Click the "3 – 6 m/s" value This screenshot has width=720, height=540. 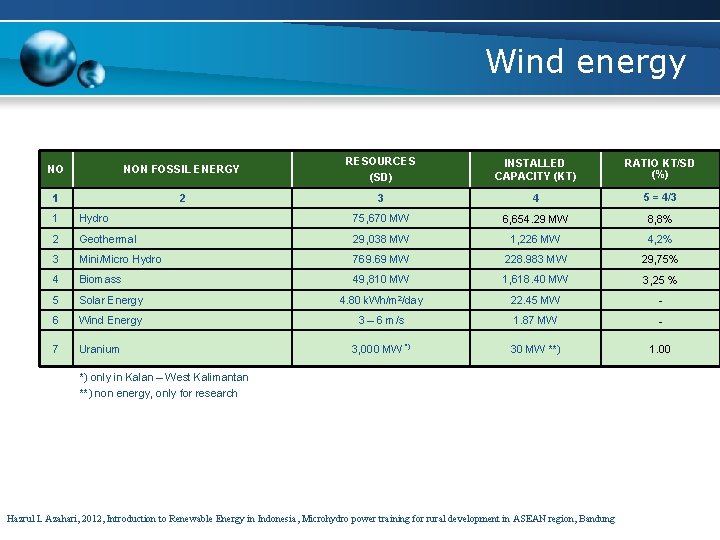[381, 320]
